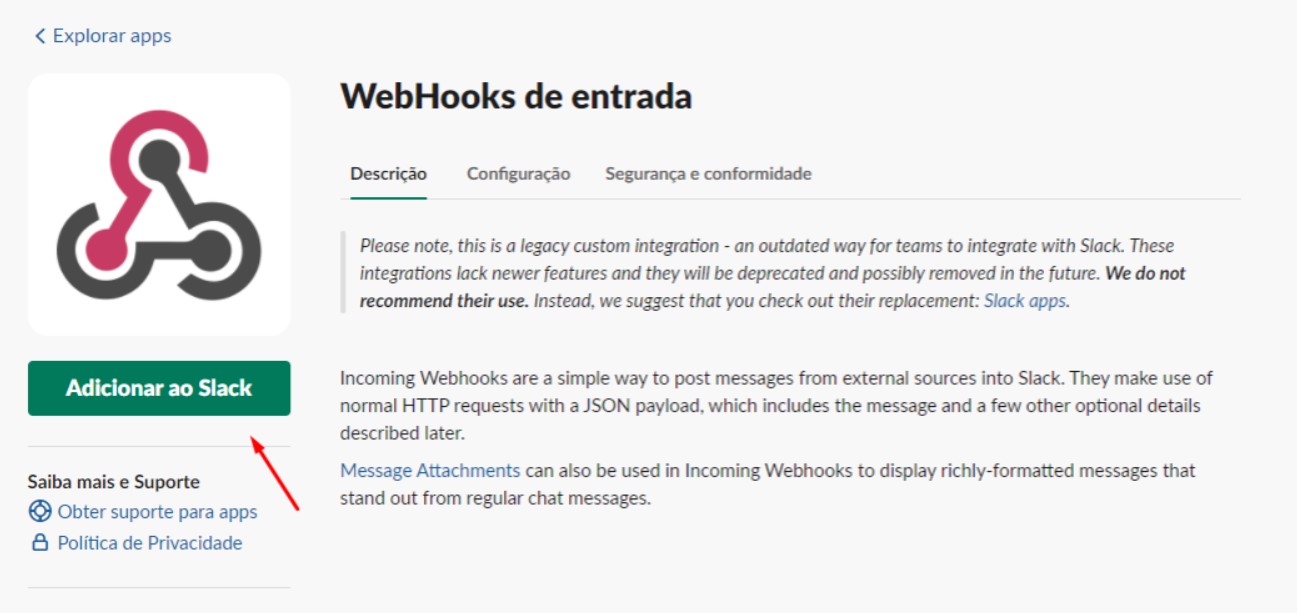Click the Saiba mais e Suporte heading

click(x=113, y=482)
